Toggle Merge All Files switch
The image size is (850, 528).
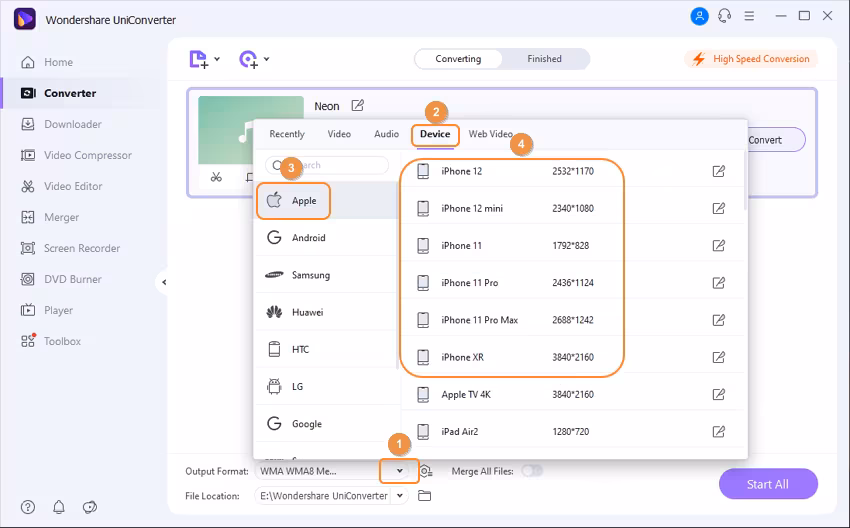532,471
